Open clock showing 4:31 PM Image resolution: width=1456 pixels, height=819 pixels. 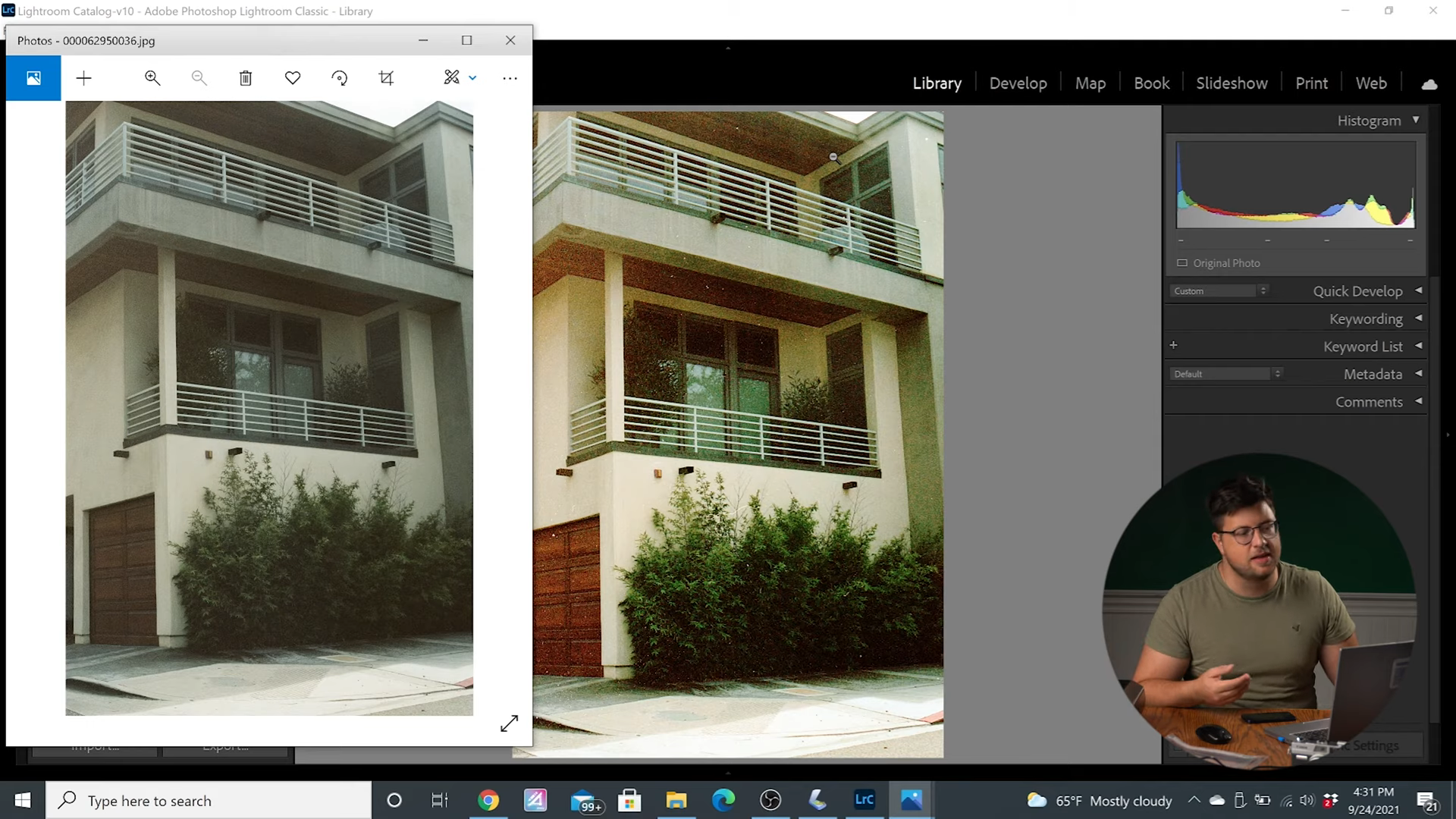click(x=1373, y=801)
